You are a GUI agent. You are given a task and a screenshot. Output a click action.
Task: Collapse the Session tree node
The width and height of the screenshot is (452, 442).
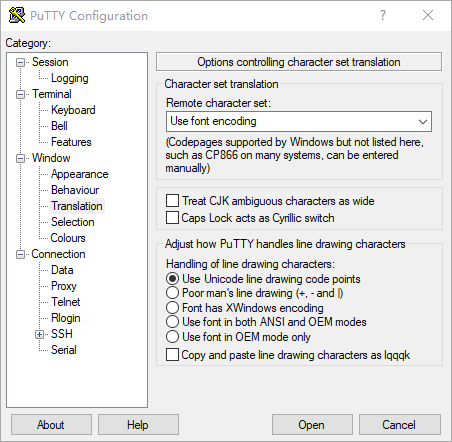click(x=21, y=62)
